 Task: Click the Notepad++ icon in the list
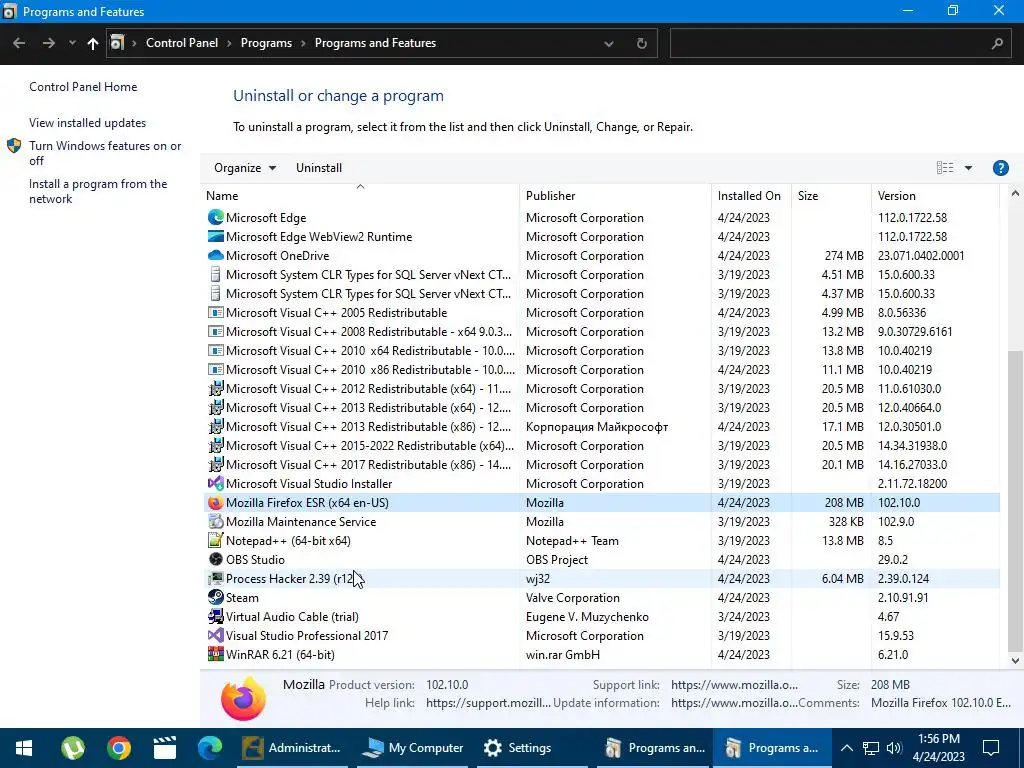(216, 540)
